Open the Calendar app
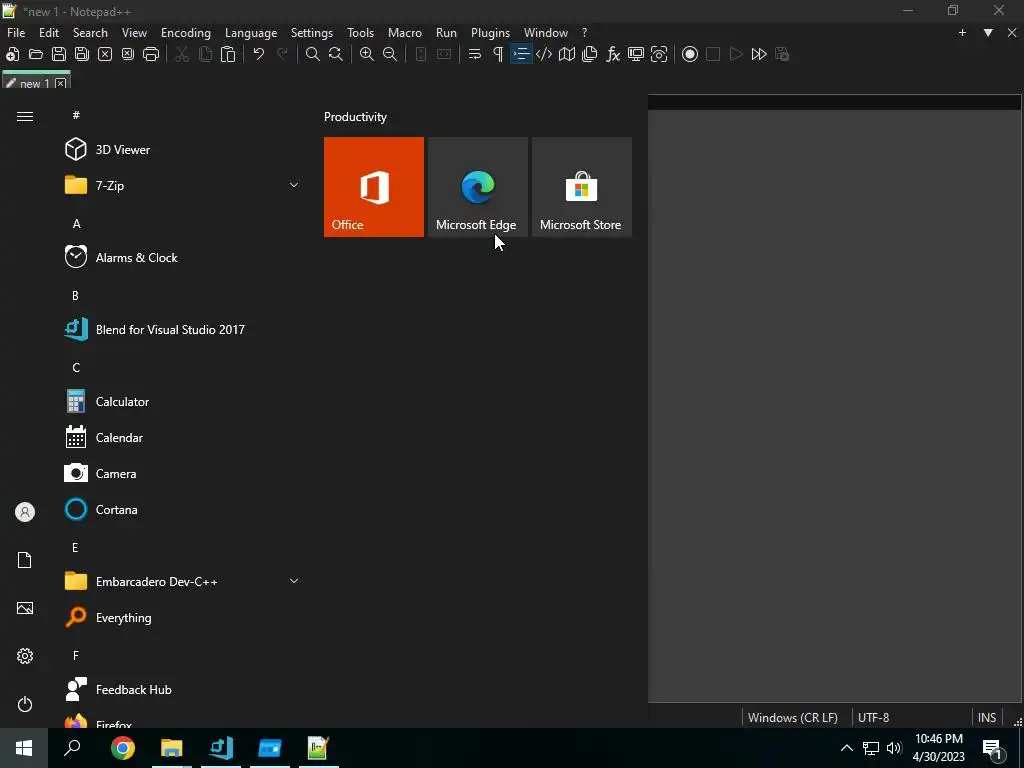Viewport: 1024px width, 768px height. pos(183,438)
